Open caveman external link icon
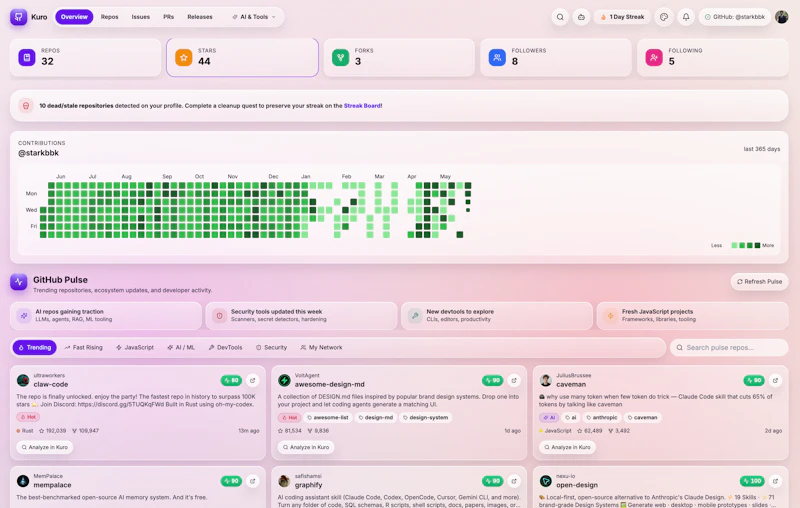 coord(776,380)
